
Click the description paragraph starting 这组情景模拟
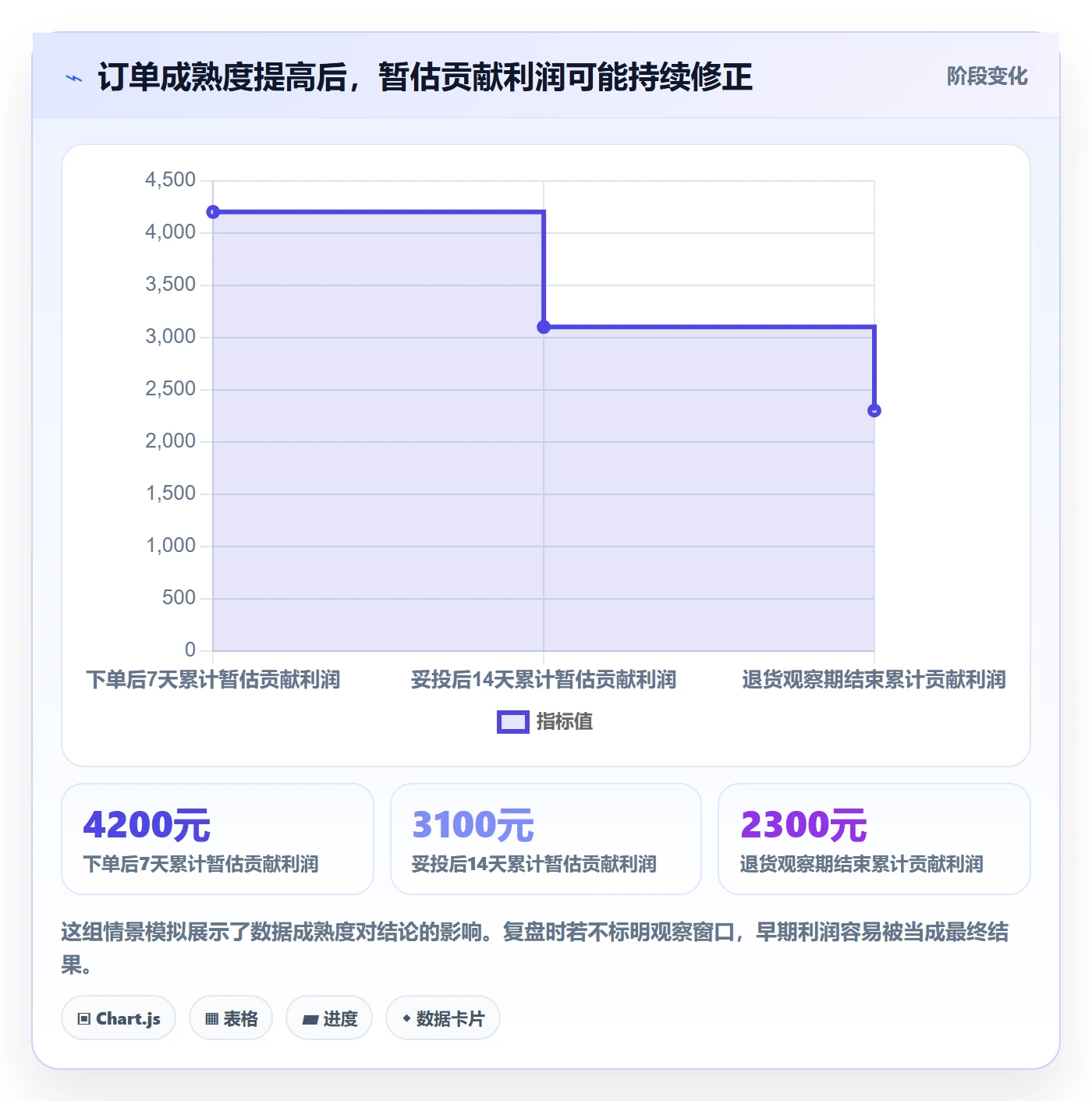point(535,948)
